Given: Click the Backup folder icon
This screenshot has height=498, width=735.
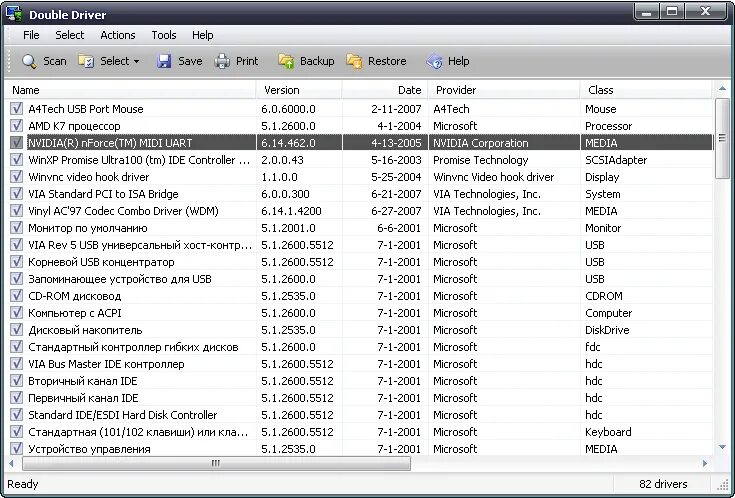Looking at the screenshot, I should click(x=286, y=61).
